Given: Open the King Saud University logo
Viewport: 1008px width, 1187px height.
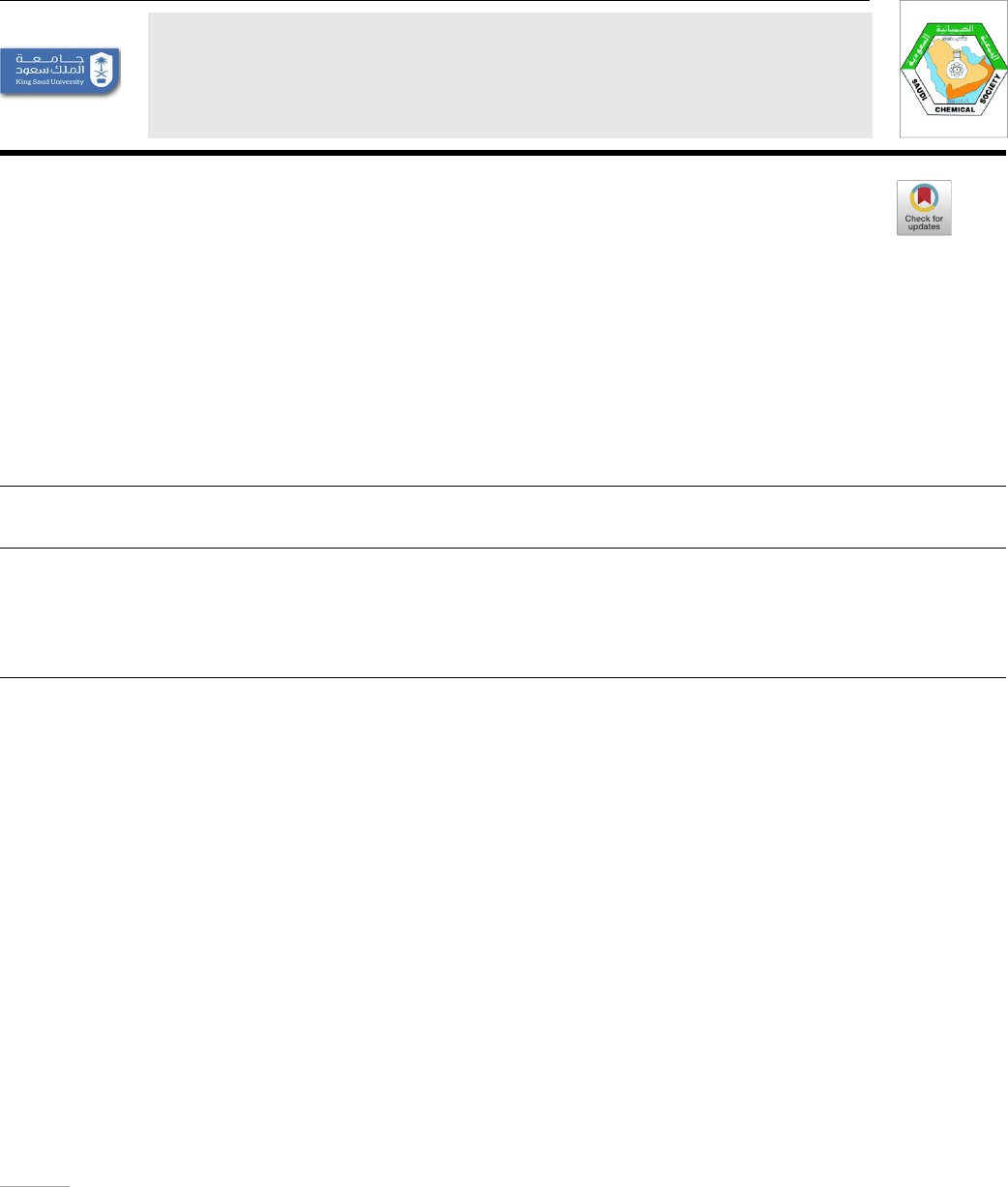Looking at the screenshot, I should (60, 72).
